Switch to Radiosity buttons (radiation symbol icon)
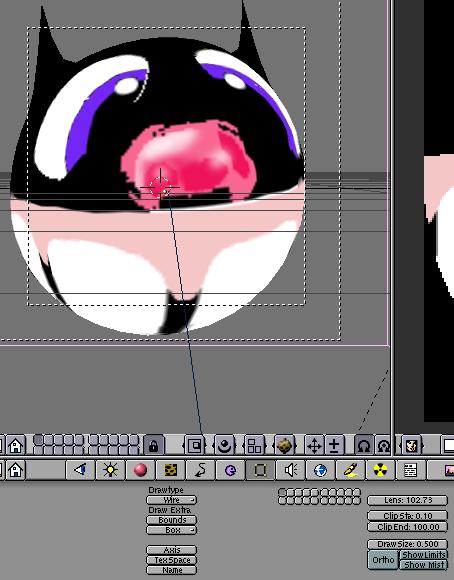The height and width of the screenshot is (580, 454). click(380, 470)
